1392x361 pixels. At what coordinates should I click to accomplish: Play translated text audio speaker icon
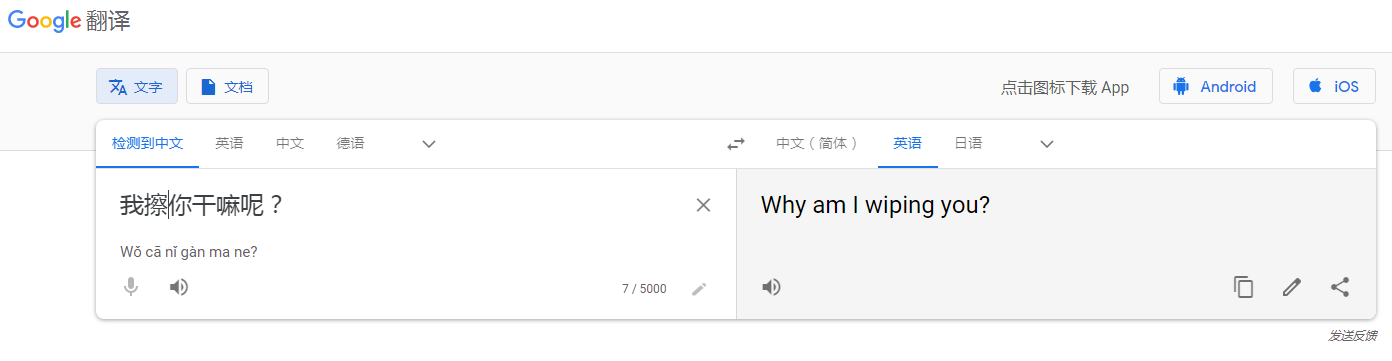coord(771,287)
